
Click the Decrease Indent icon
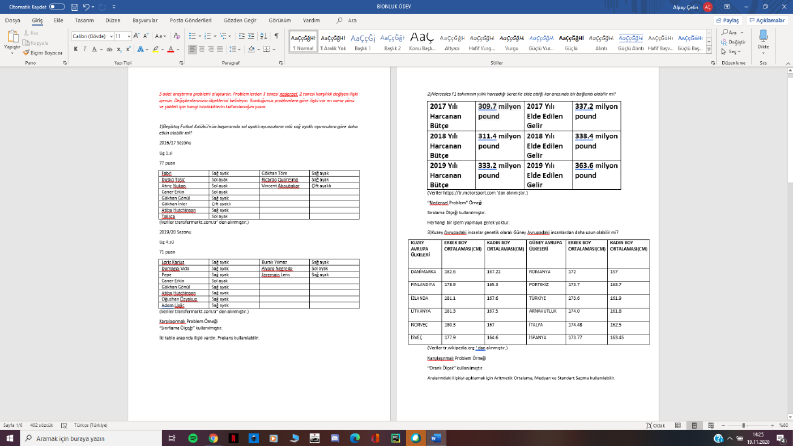click(x=241, y=36)
